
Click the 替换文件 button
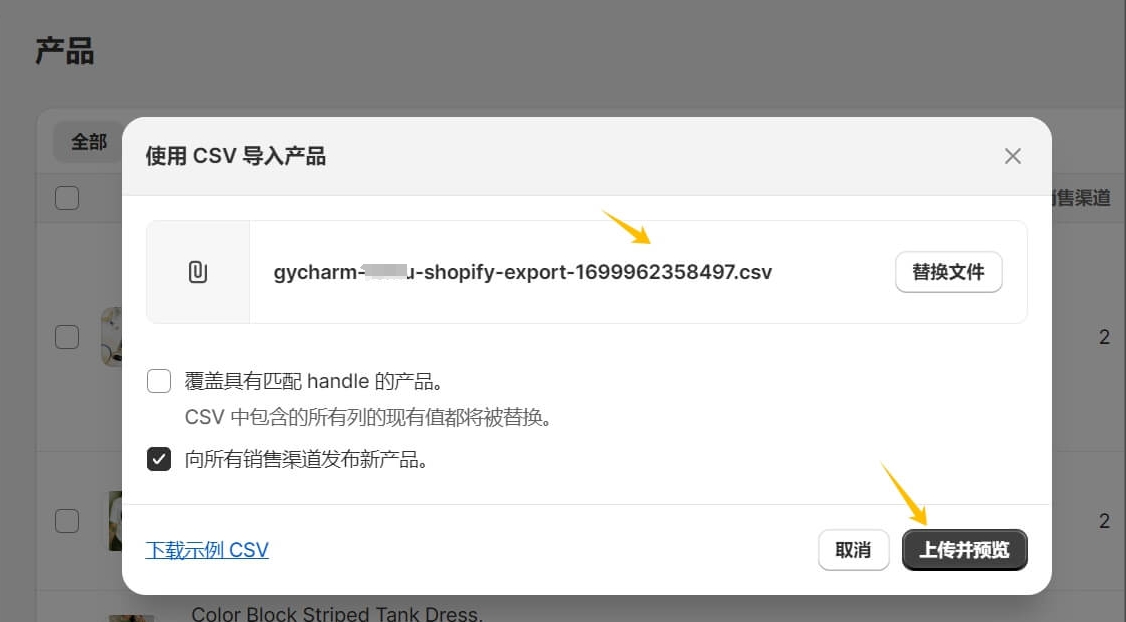tap(949, 272)
